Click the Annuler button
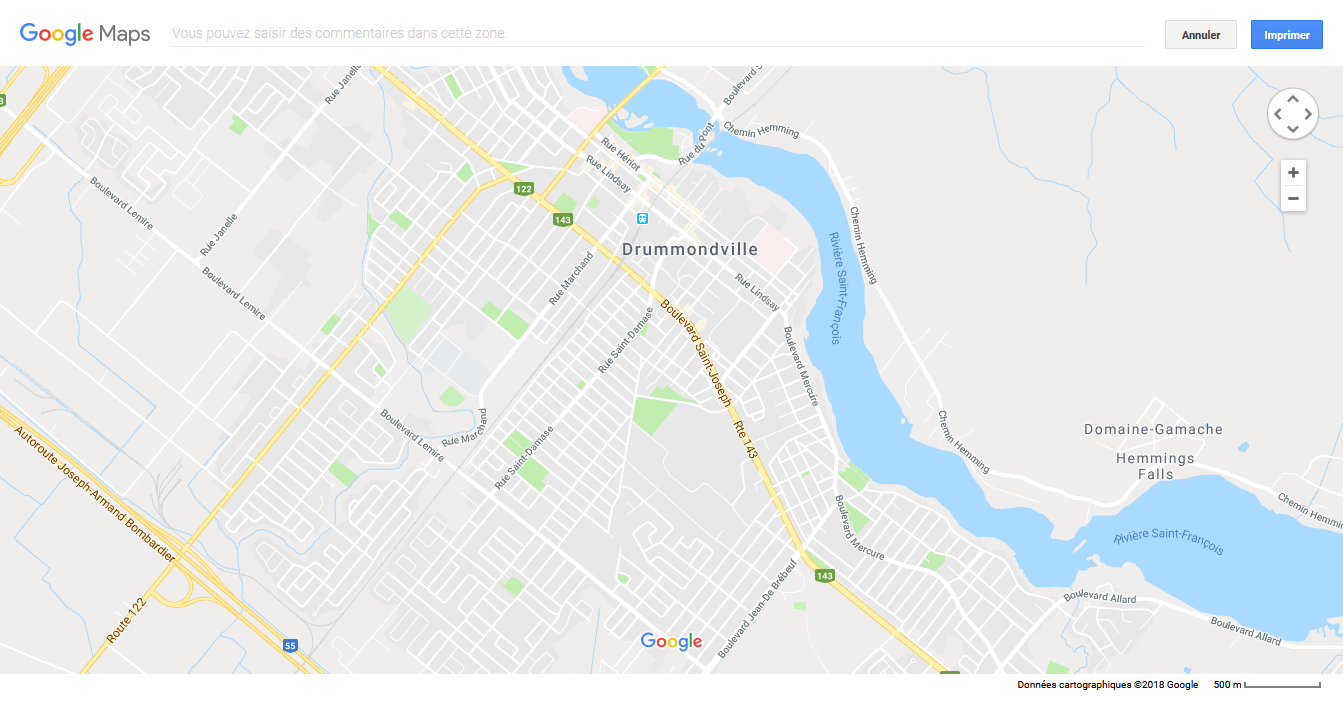The image size is (1343, 701). point(1201,35)
